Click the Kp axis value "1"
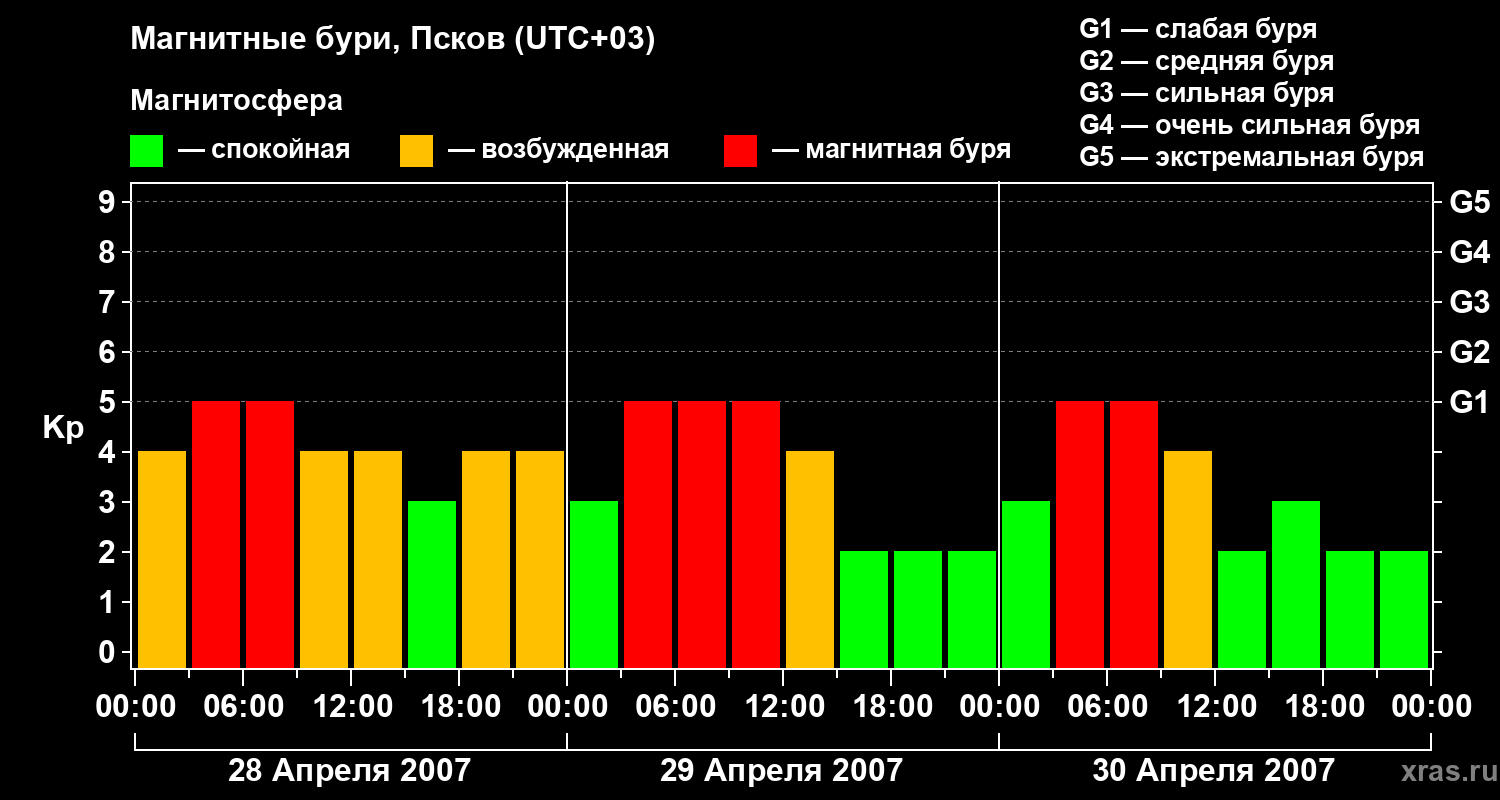Image resolution: width=1500 pixels, height=800 pixels. (x=109, y=602)
